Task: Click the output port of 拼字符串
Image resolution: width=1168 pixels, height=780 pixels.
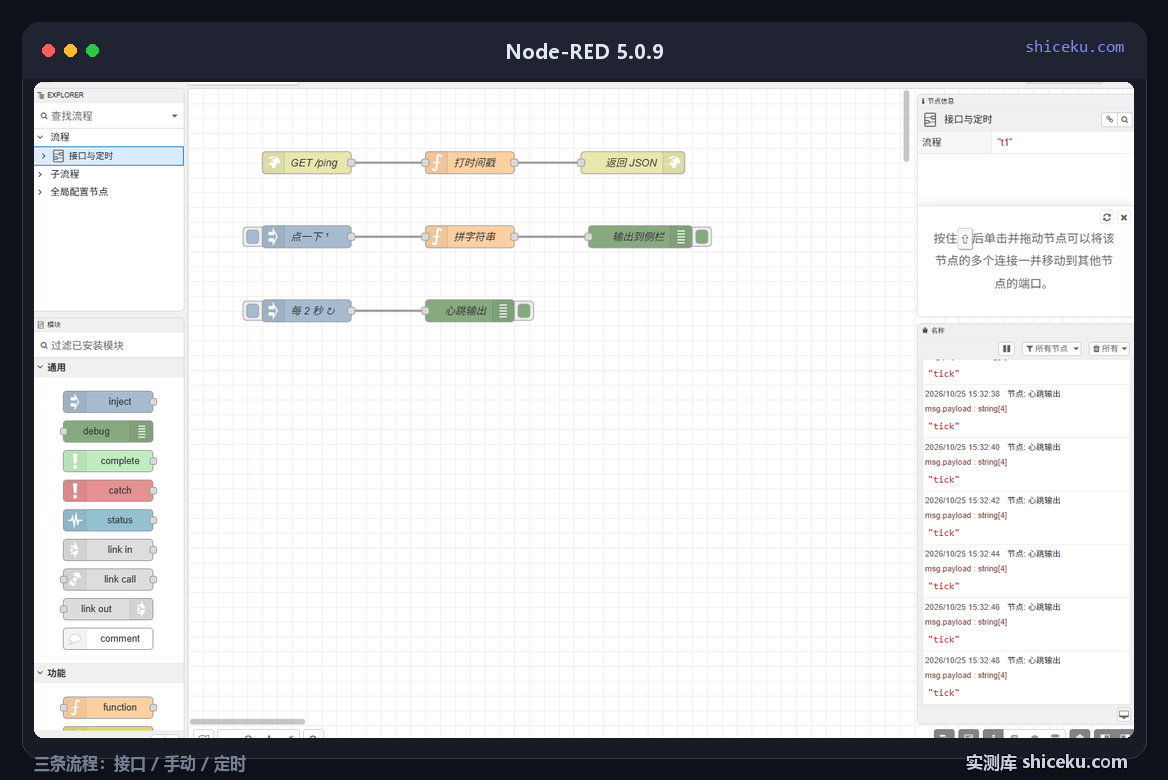Action: point(515,237)
